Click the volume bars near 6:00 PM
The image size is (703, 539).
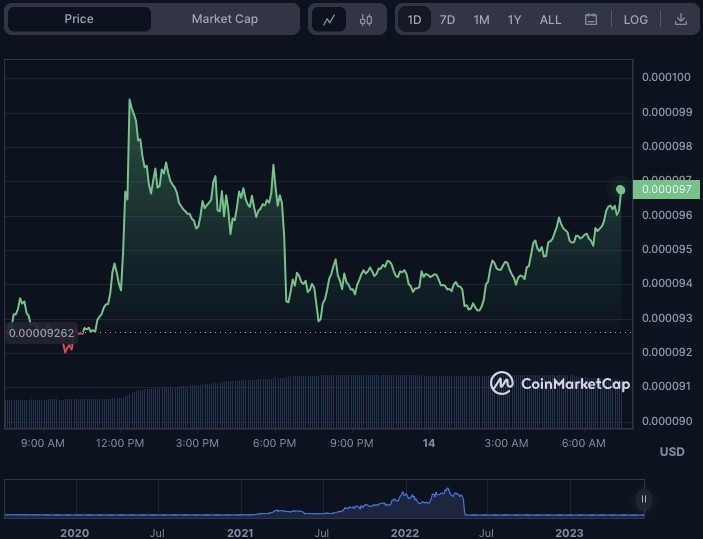point(274,403)
